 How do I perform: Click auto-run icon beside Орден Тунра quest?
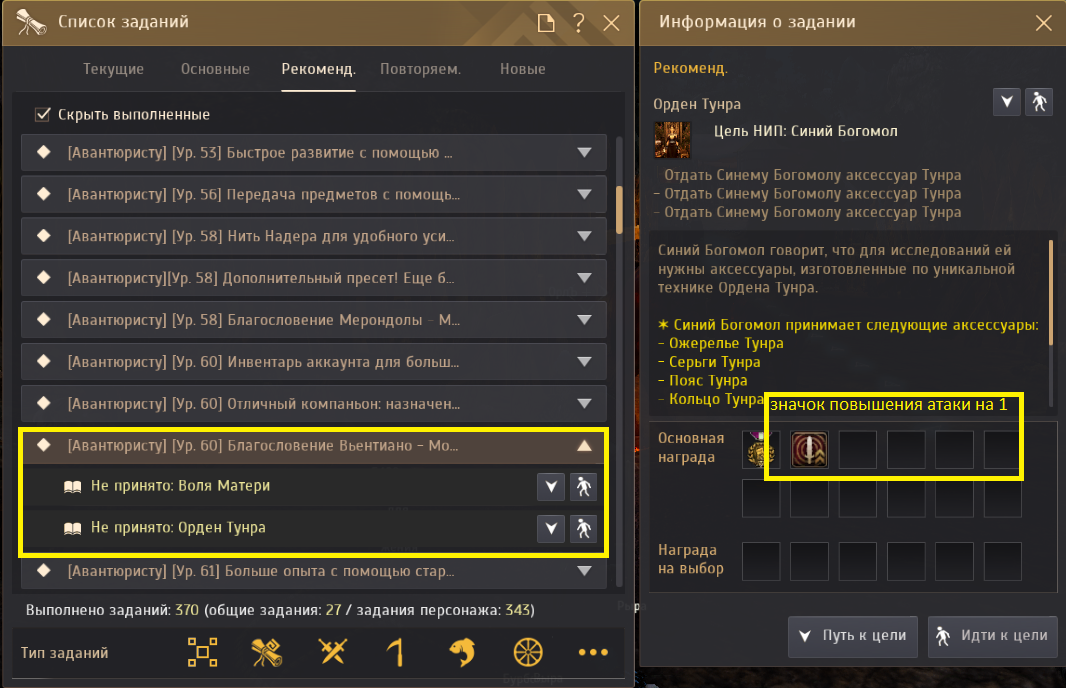583,529
